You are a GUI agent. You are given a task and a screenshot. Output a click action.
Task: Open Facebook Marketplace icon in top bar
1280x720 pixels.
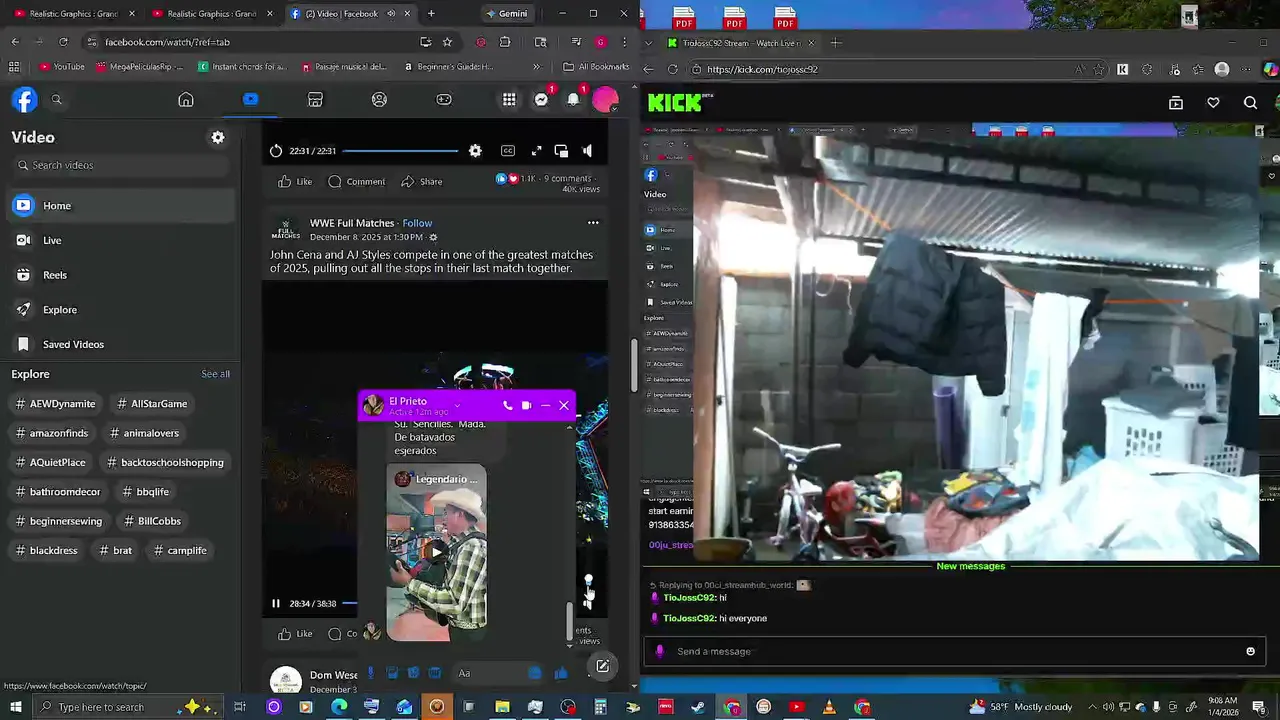(x=315, y=99)
